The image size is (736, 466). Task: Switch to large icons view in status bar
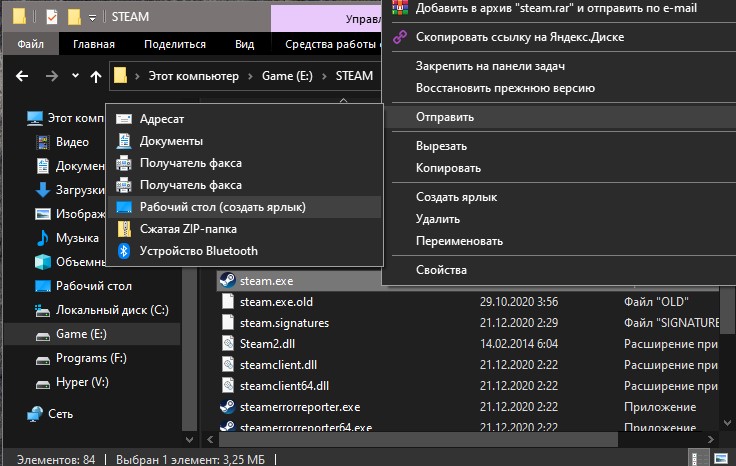tap(721, 458)
